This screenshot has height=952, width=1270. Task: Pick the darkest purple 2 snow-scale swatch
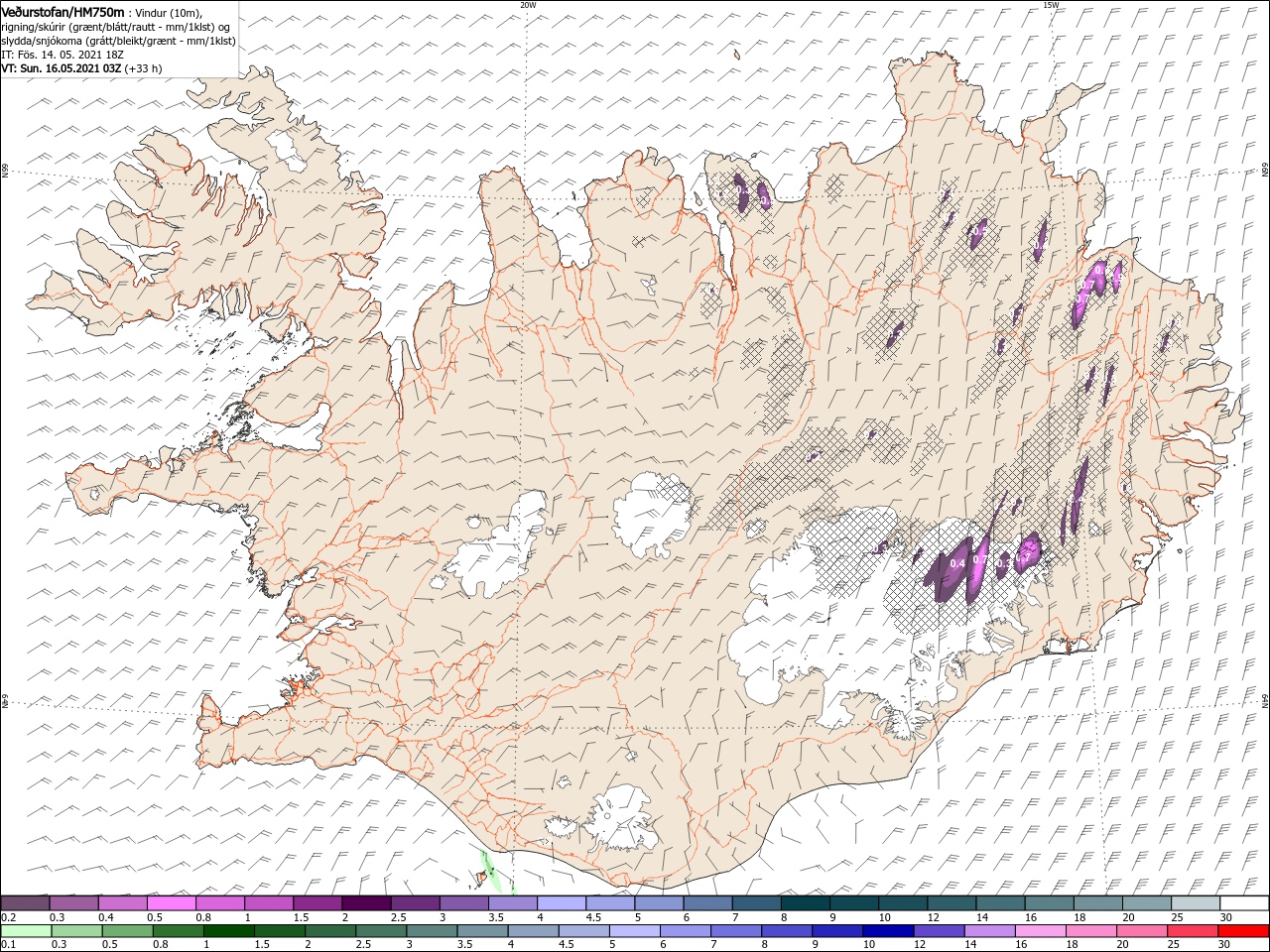[x=365, y=903]
